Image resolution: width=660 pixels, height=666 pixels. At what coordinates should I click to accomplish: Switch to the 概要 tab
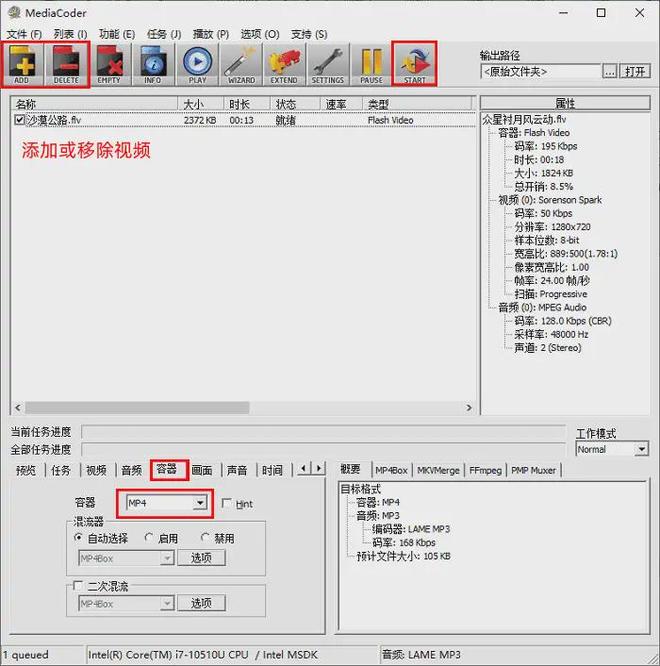(x=350, y=469)
